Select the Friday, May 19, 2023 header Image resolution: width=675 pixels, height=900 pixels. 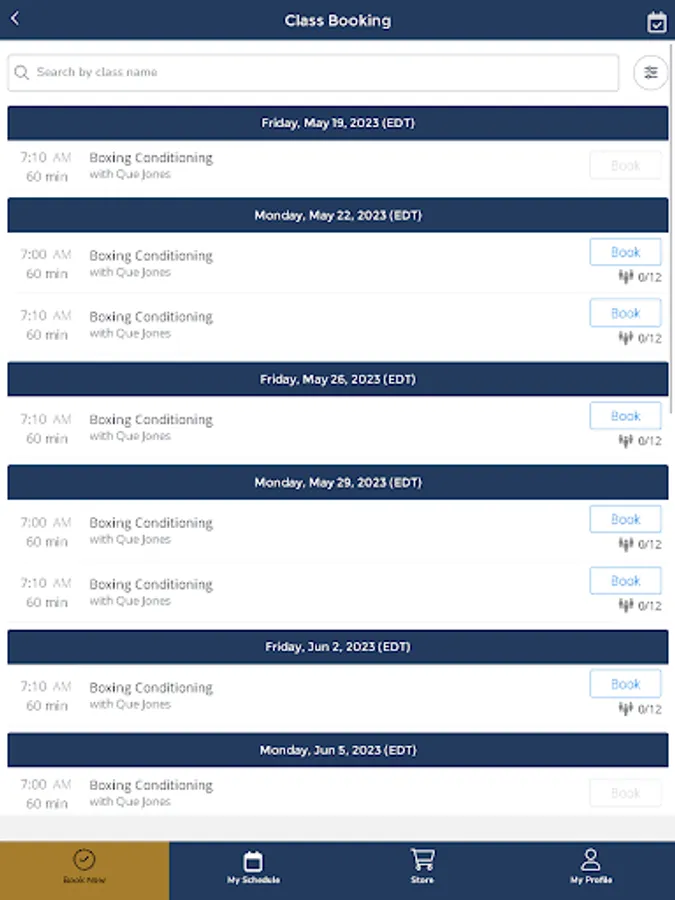[x=338, y=123]
